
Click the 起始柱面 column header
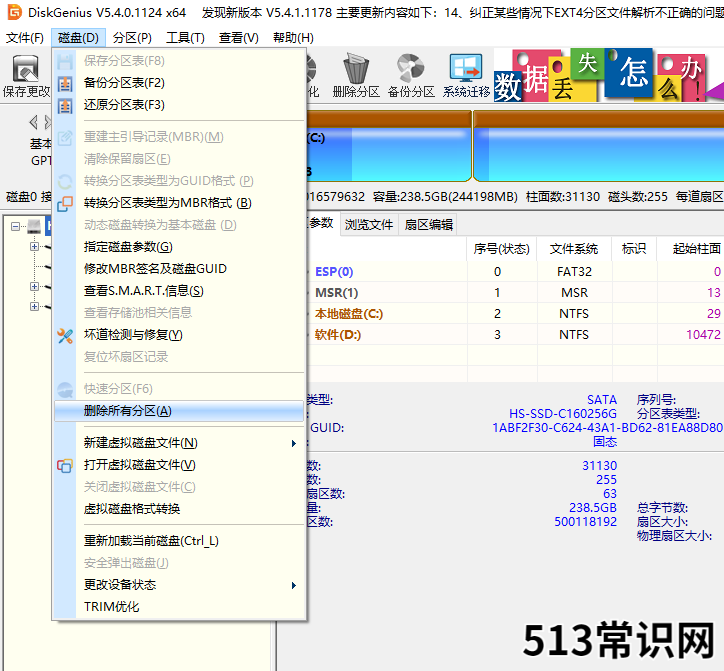coord(691,249)
